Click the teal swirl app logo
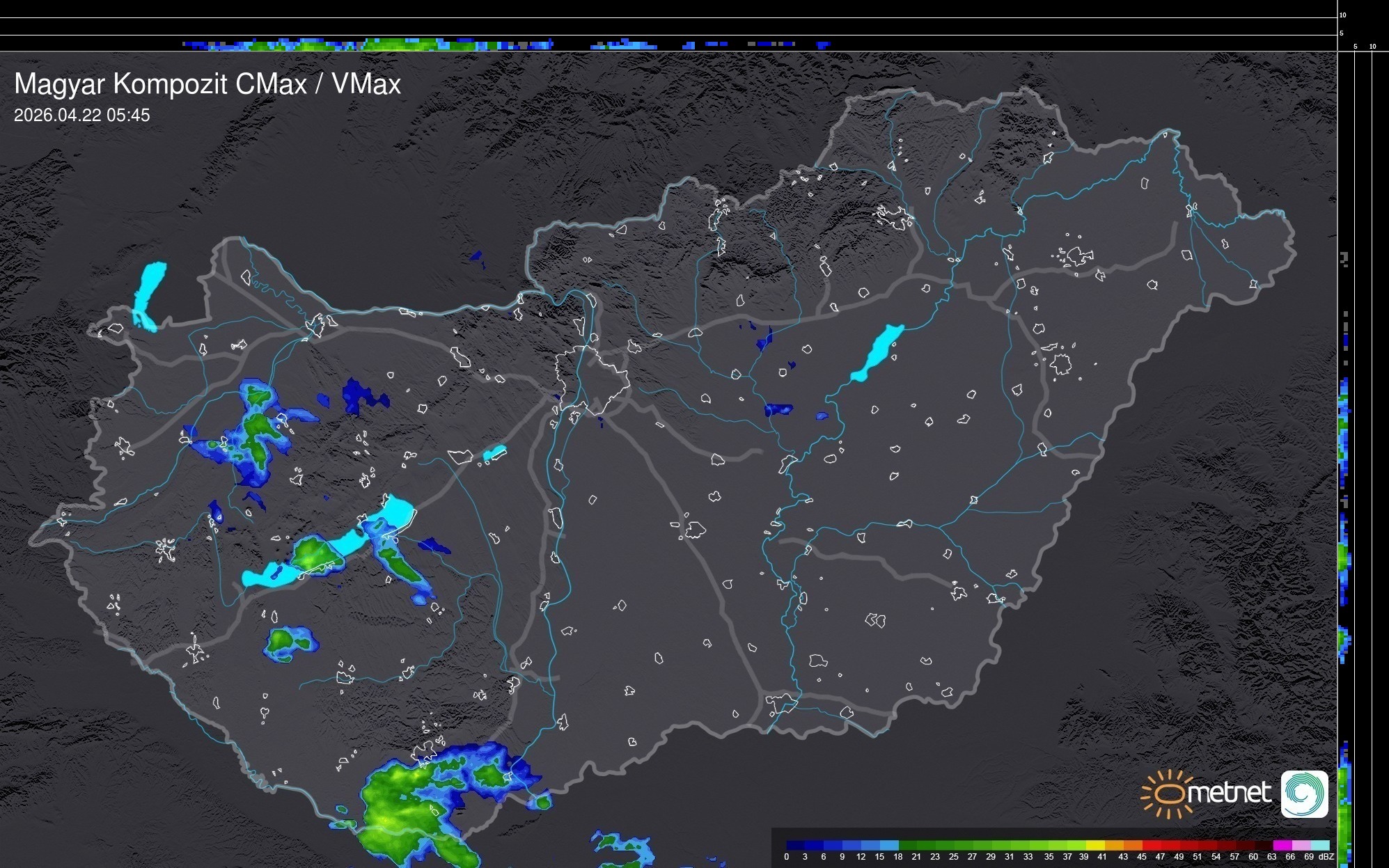This screenshot has height=868, width=1389. point(1304,794)
